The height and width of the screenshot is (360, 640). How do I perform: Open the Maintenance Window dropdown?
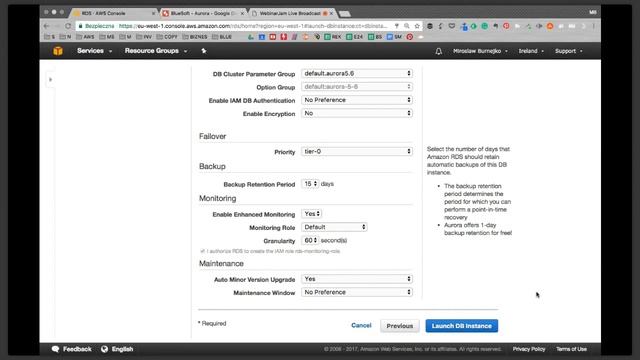click(x=357, y=292)
